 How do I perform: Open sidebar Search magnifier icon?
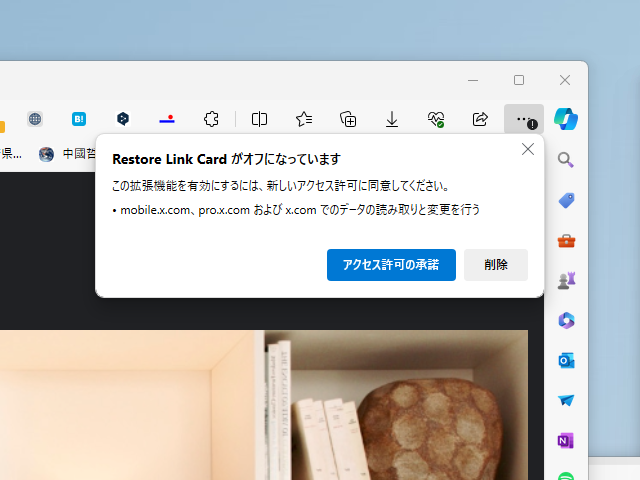(x=566, y=160)
